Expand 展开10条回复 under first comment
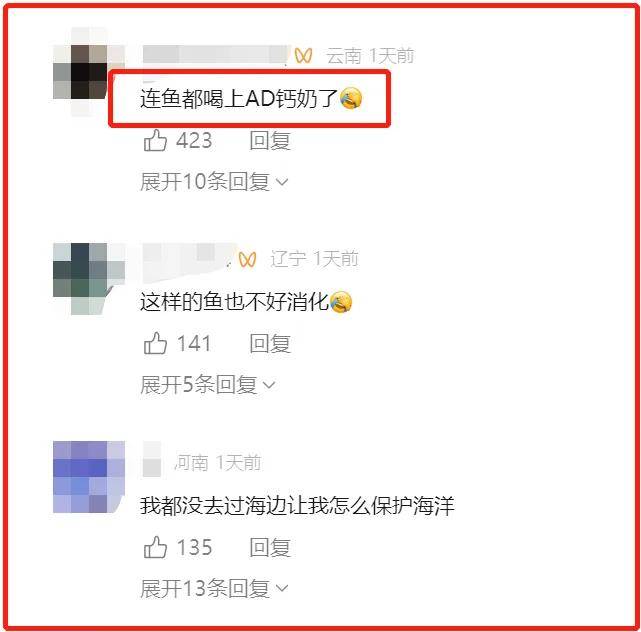 pos(214,182)
